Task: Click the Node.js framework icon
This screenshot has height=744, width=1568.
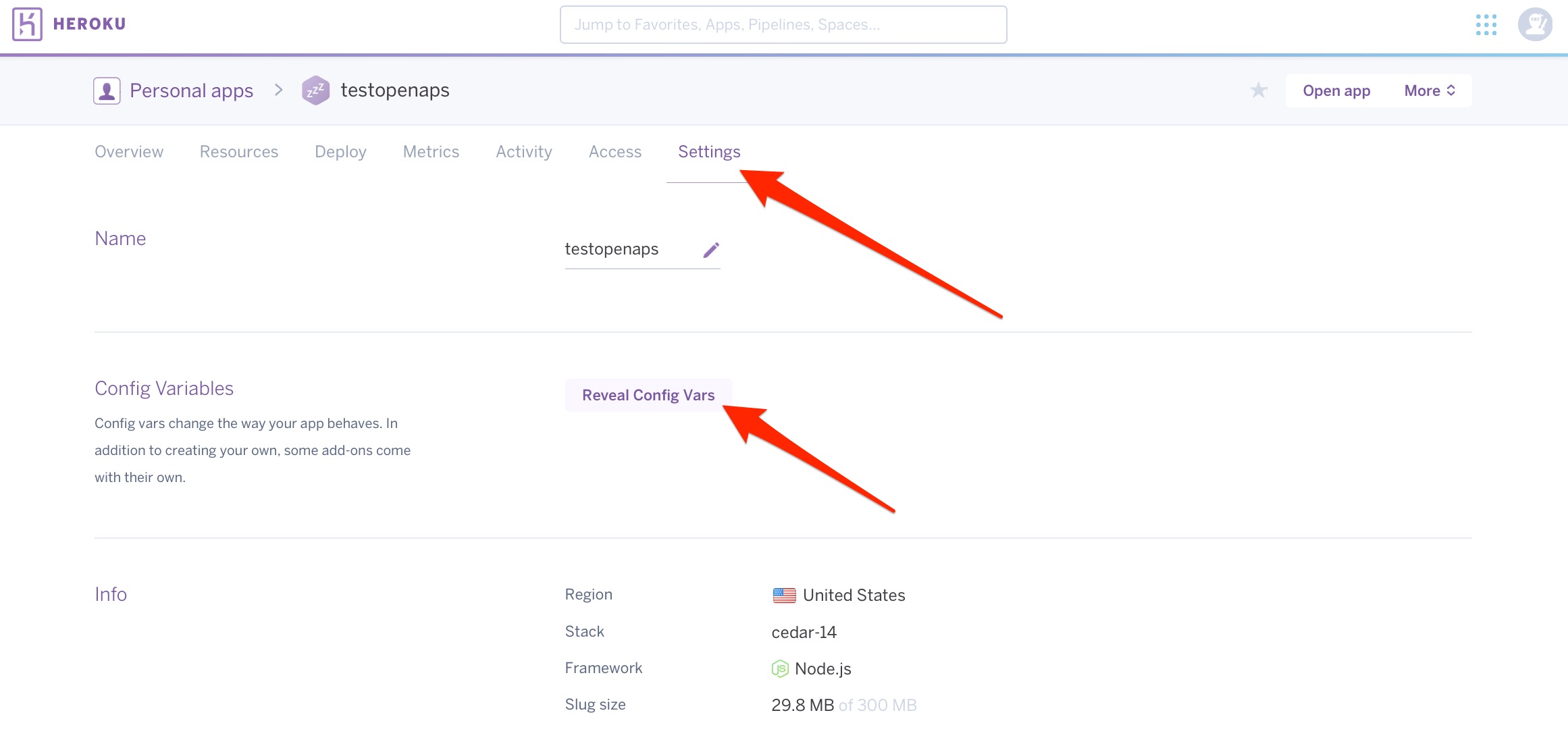Action: pos(780,668)
